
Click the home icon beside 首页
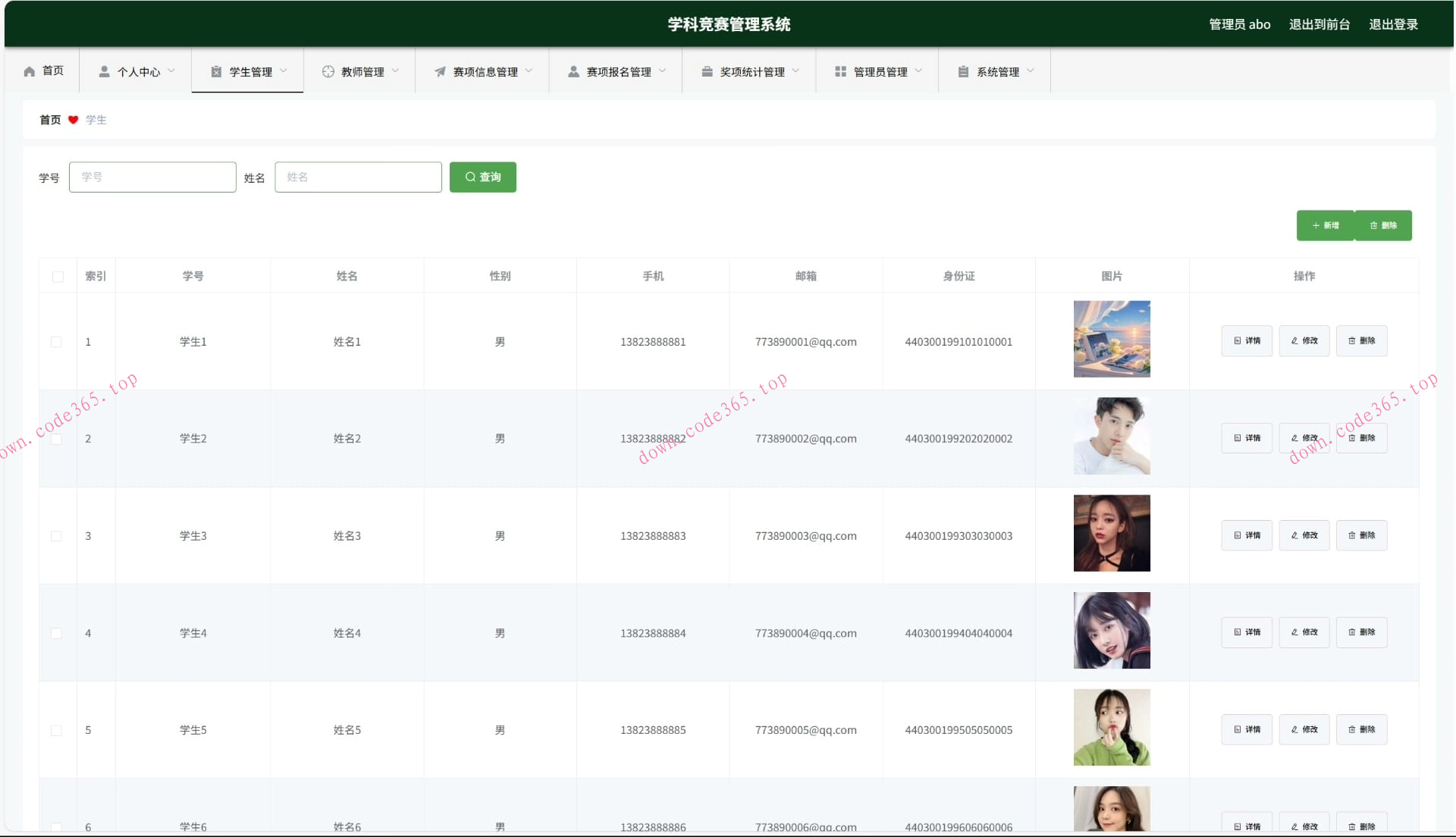[30, 71]
